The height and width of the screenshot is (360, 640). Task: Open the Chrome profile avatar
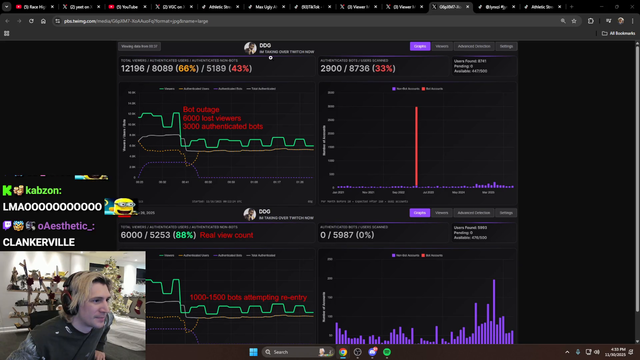[x=621, y=21]
